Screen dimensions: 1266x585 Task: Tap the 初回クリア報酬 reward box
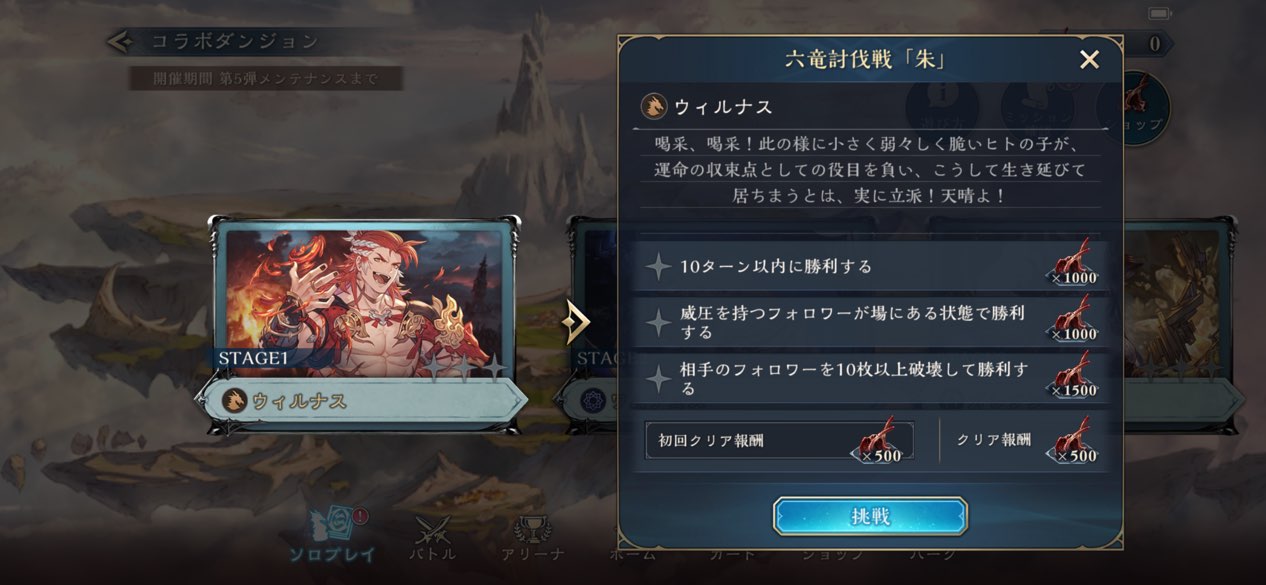779,440
